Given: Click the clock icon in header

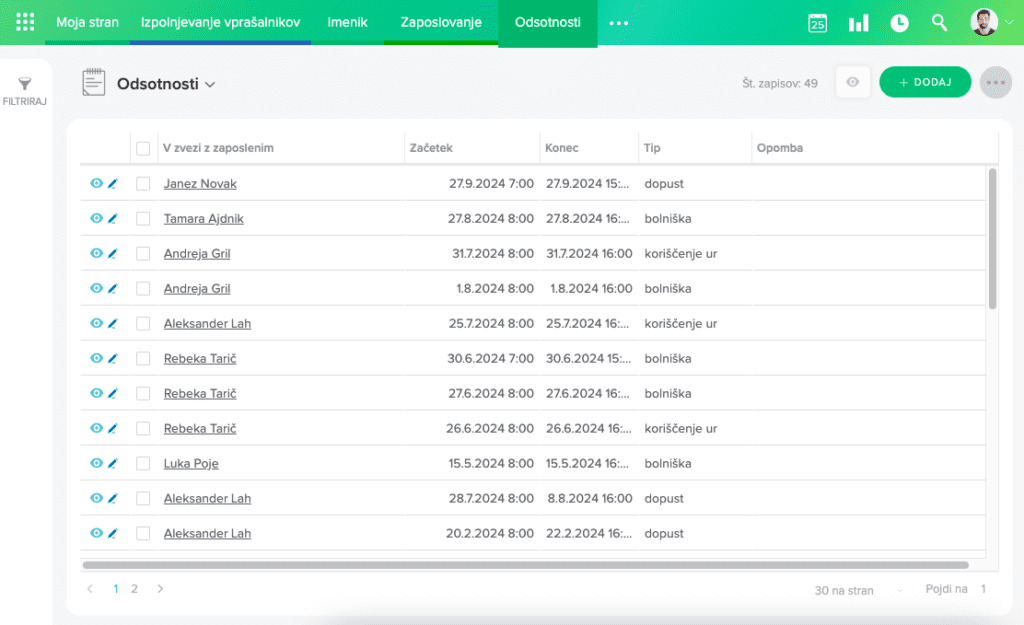Looking at the screenshot, I should (899, 23).
